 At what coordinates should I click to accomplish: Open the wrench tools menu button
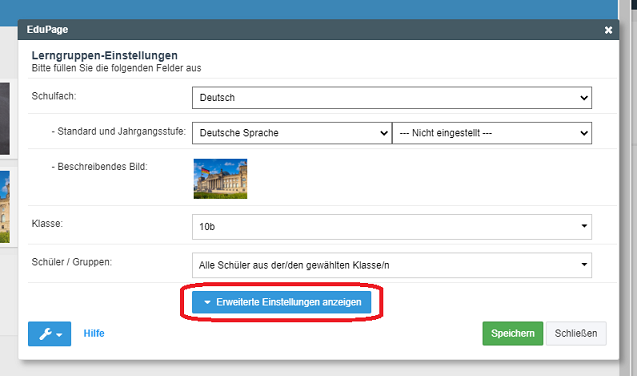pyautogui.click(x=49, y=334)
